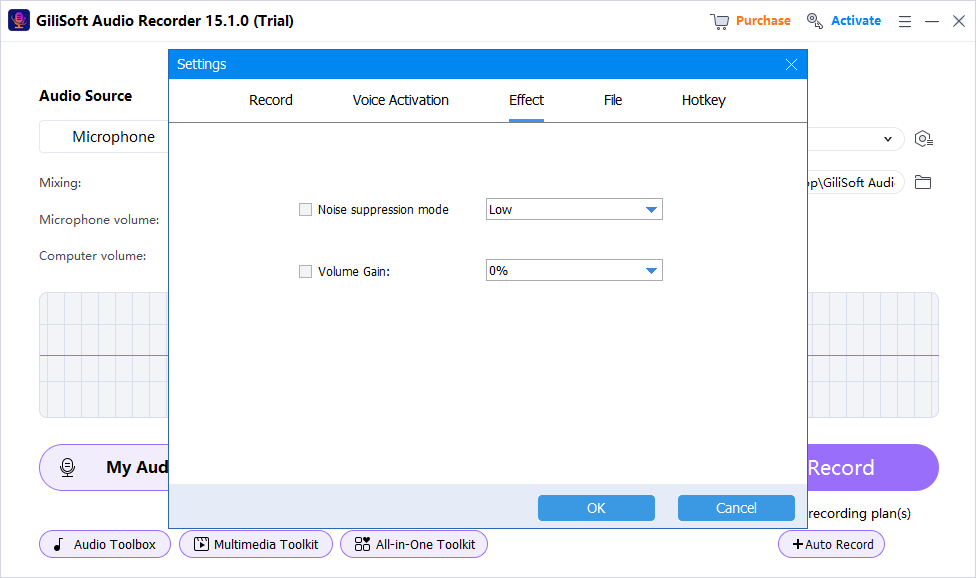Click Cancel in Settings dialog
The width and height of the screenshot is (976, 578).
736,508
